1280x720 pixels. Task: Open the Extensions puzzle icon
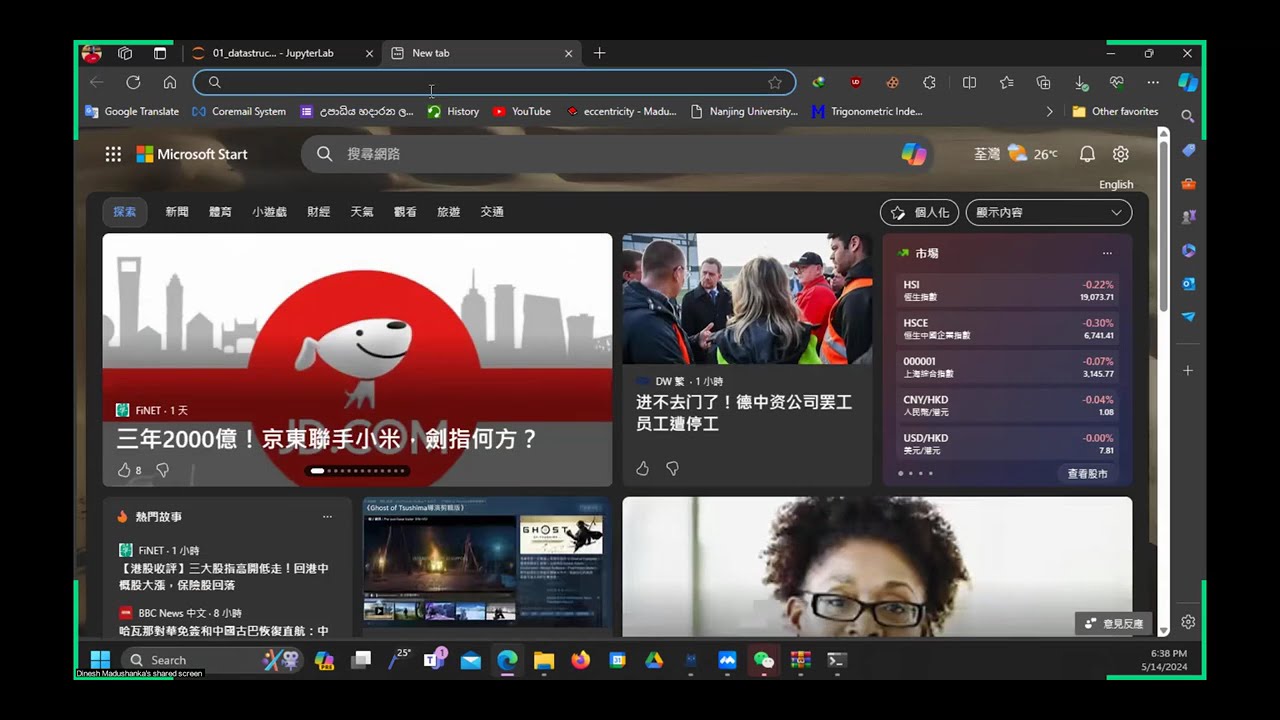coord(929,82)
